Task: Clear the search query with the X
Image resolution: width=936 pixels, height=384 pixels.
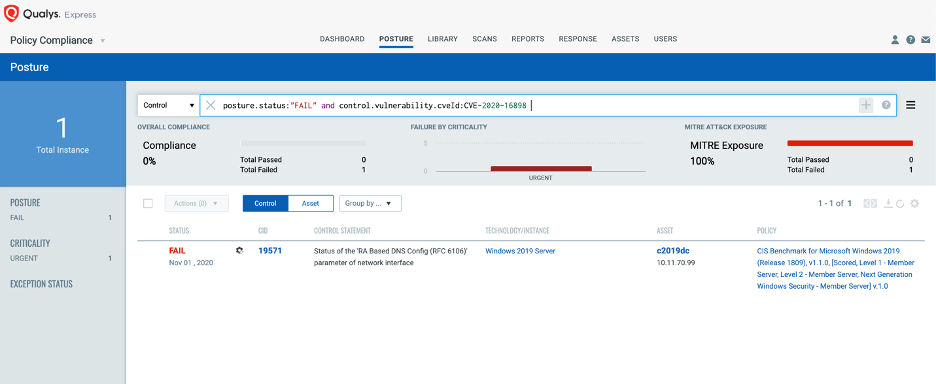Action: 210,105
